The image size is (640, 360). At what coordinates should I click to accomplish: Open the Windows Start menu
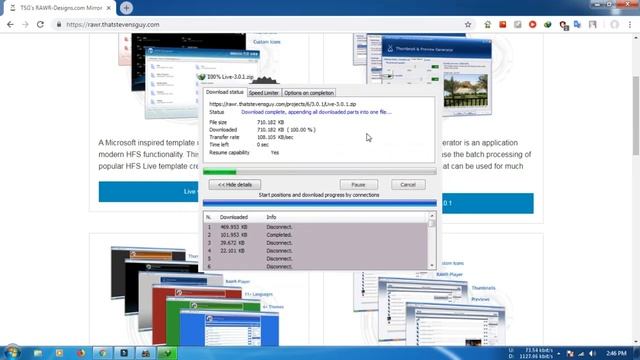click(x=12, y=352)
